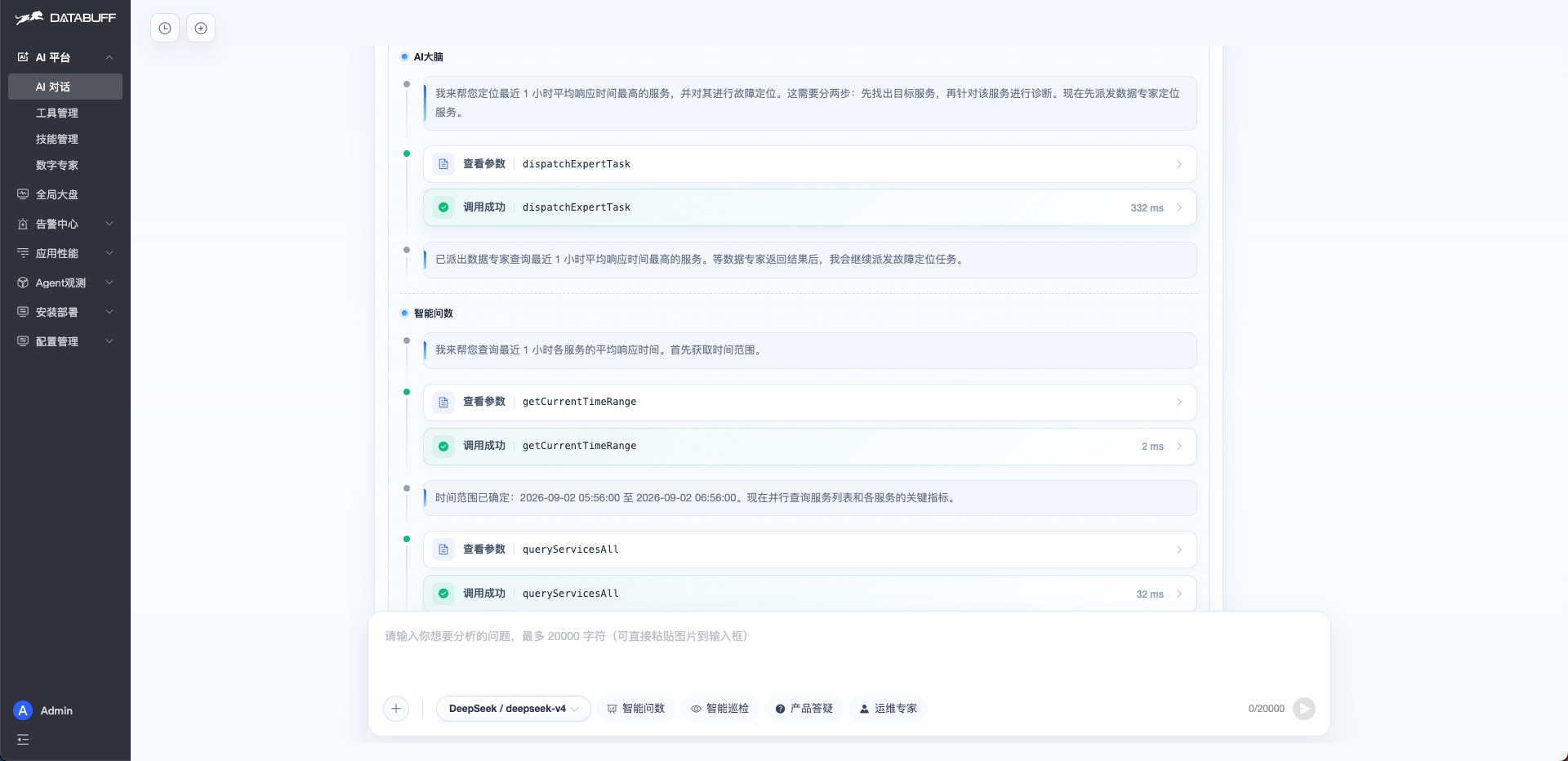Open 全局大盘 menu item
This screenshot has height=761, width=1568.
[65, 194]
